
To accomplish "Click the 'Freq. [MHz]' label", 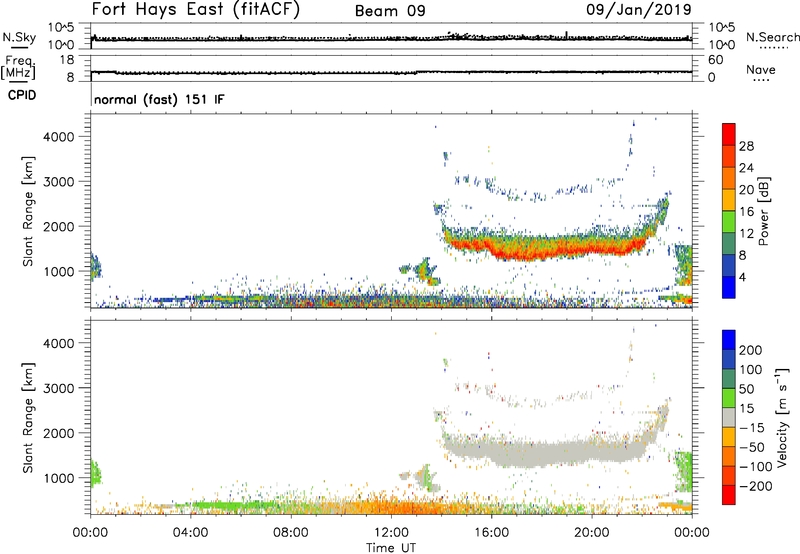I will click(x=19, y=67).
